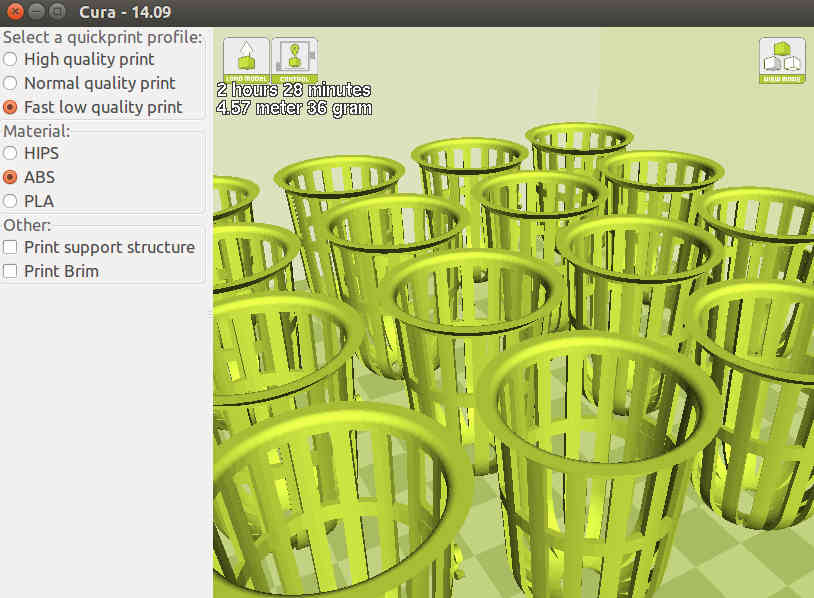The height and width of the screenshot is (598, 814).
Task: Maximize the Cura window
Action: pyautogui.click(x=58, y=11)
